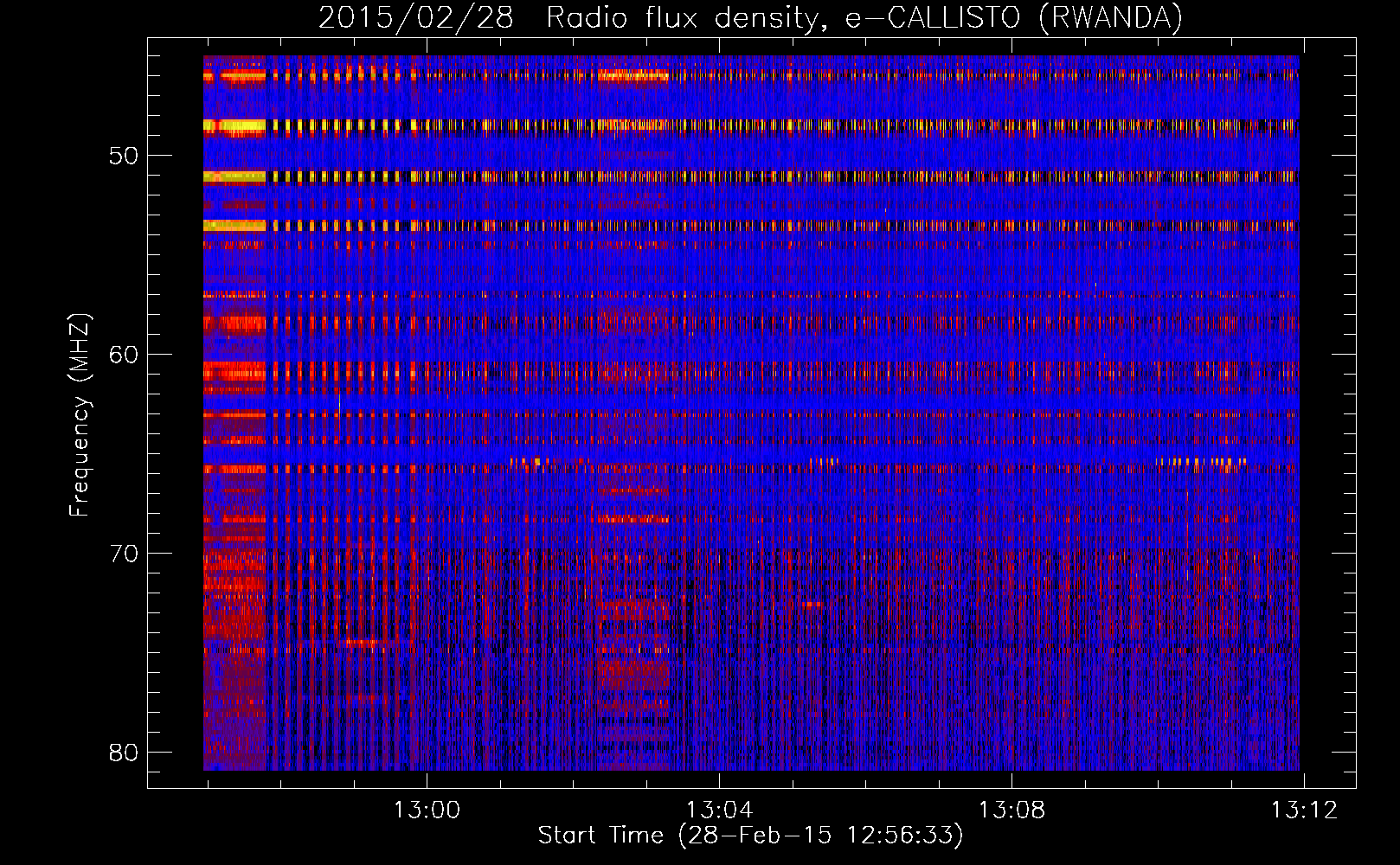
Task: Click the 13:04 time tick label
Action: pyautogui.click(x=719, y=811)
